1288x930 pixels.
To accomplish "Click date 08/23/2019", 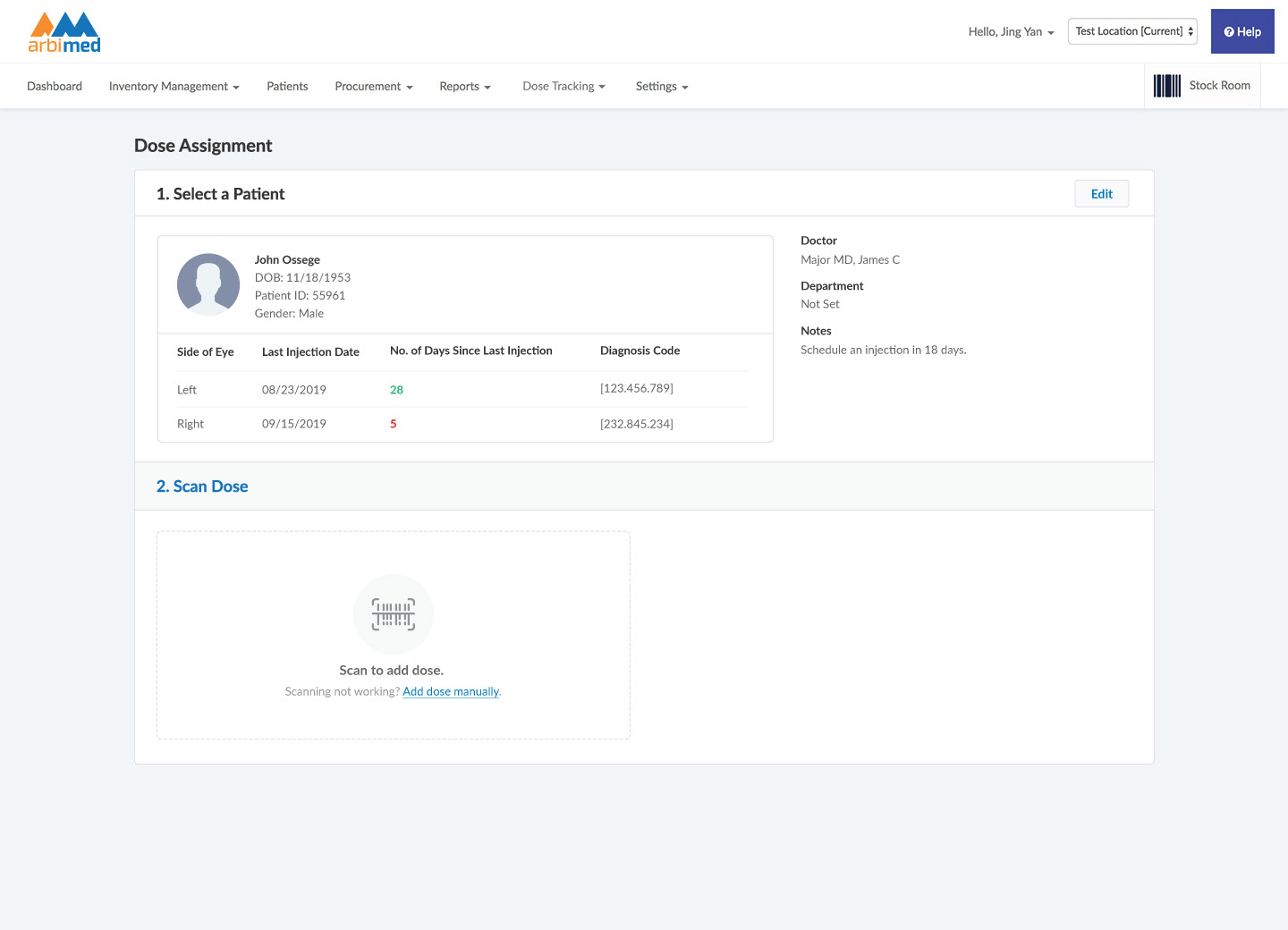I will 294,390.
